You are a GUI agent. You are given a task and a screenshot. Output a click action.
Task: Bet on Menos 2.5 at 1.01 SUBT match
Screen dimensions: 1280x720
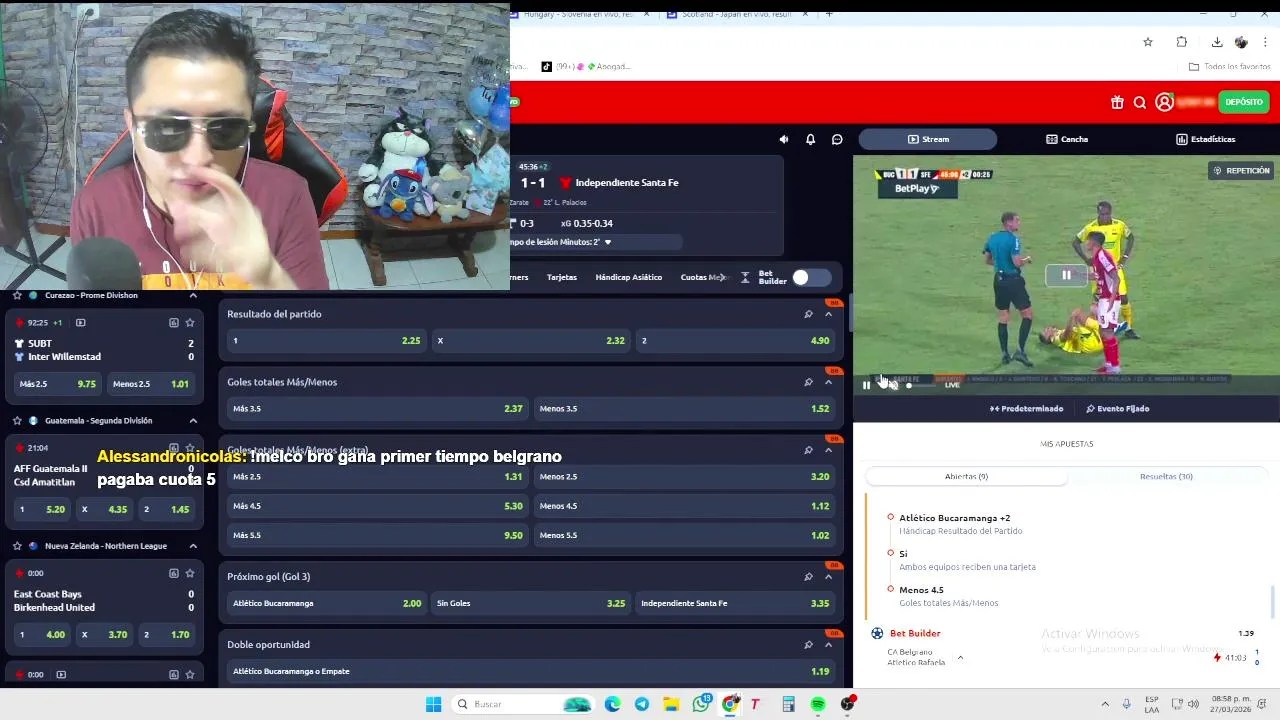[x=150, y=384]
